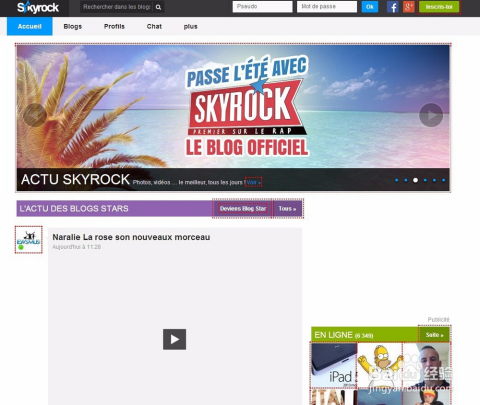Click the blog search input field
The width and height of the screenshot is (480, 405).
116,7
